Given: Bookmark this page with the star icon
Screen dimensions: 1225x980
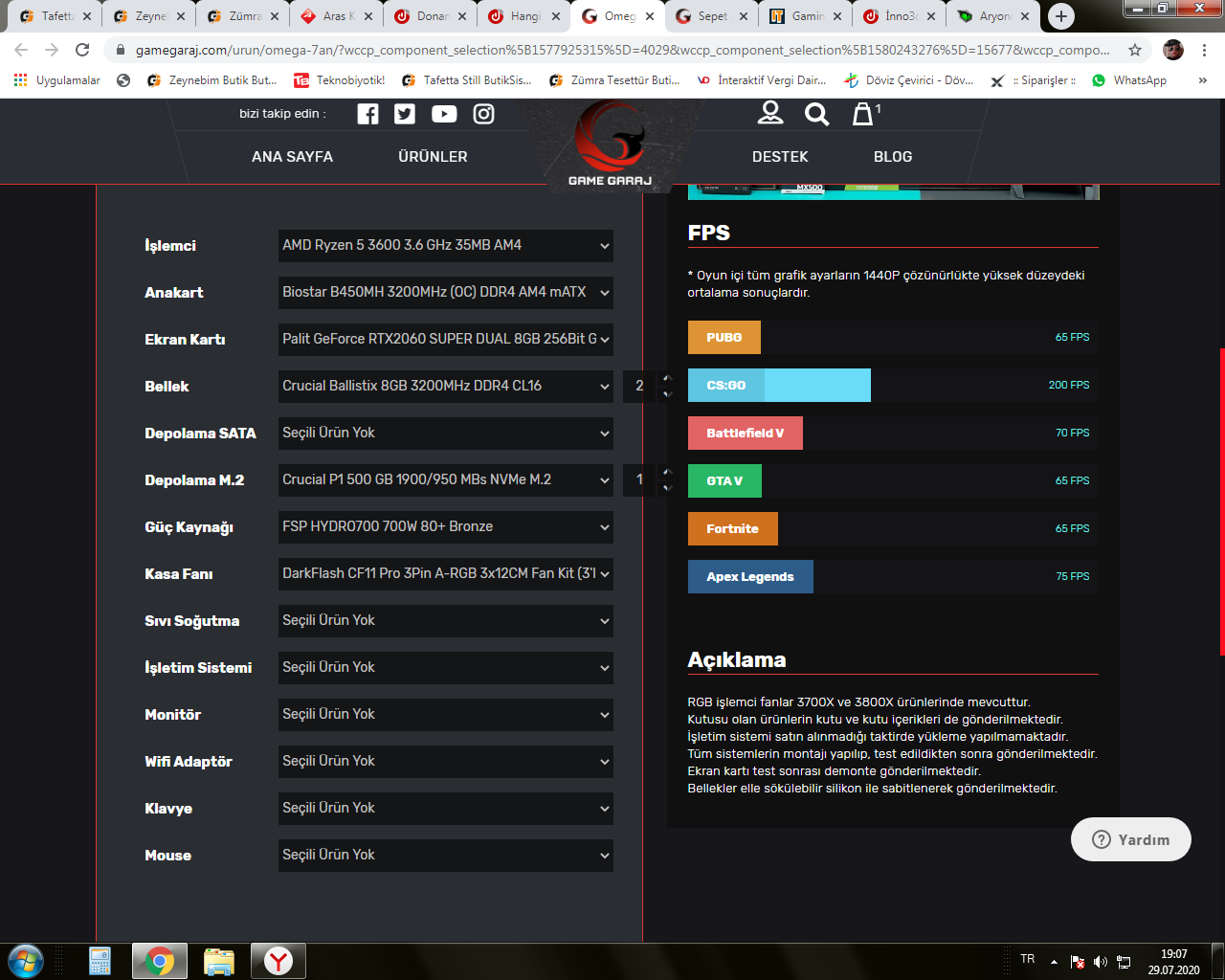Looking at the screenshot, I should click(1135, 50).
